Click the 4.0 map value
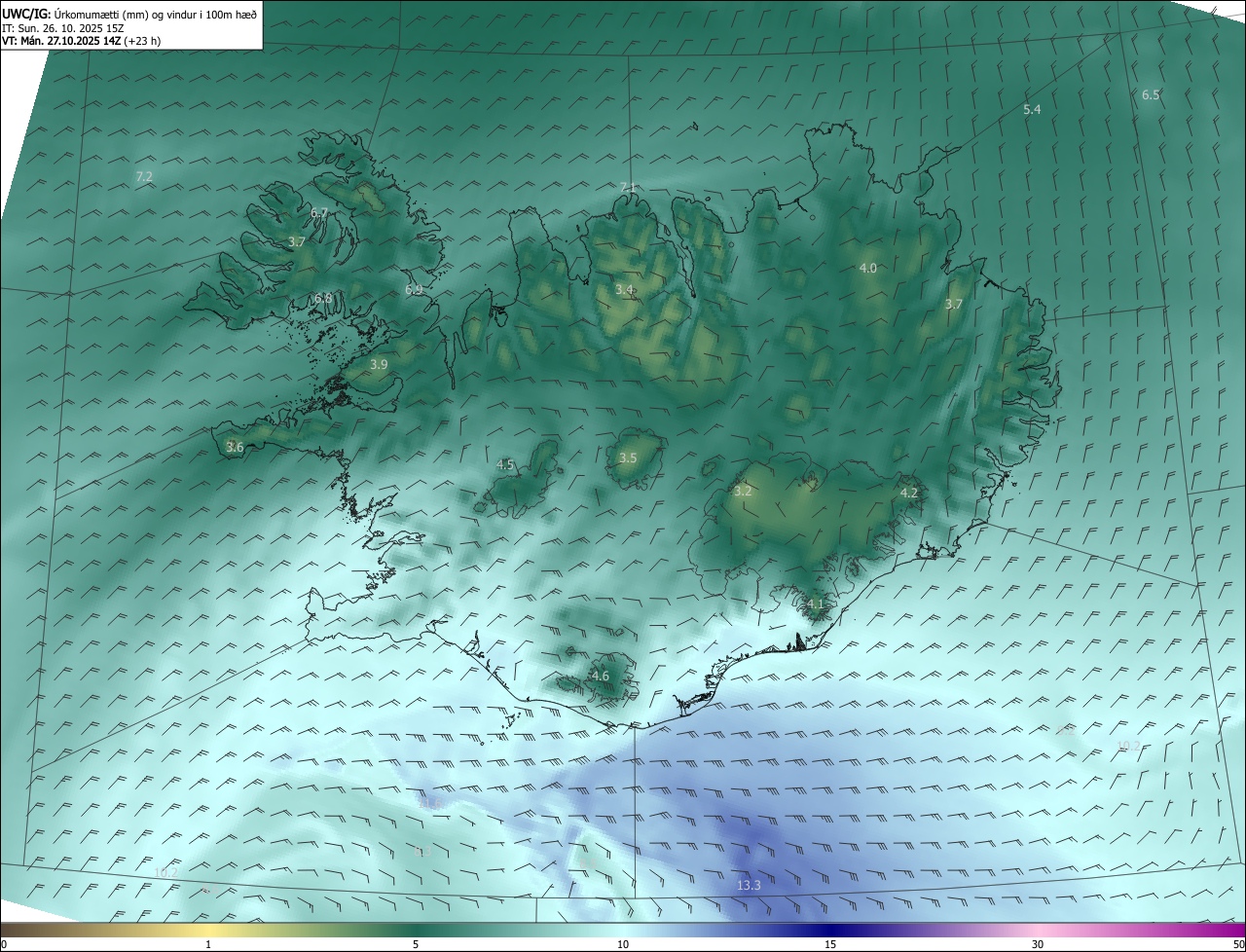1246x952 pixels. click(868, 268)
